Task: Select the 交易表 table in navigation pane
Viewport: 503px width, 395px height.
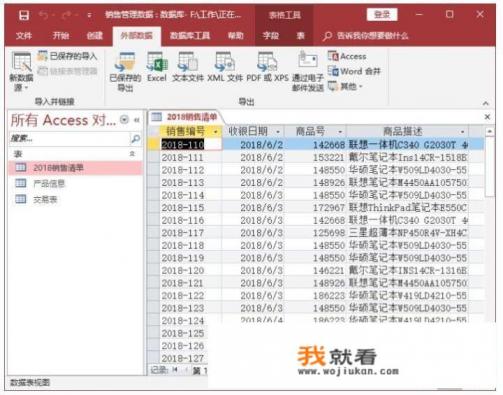Action: point(76,199)
